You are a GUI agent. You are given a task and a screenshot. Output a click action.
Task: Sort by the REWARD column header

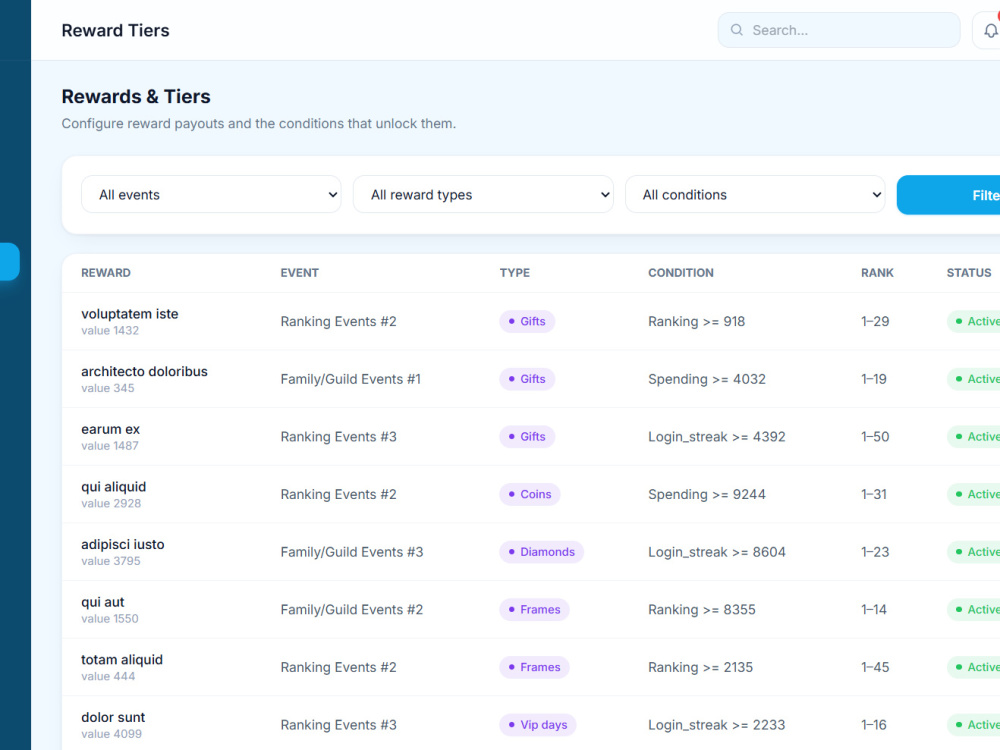pos(106,273)
